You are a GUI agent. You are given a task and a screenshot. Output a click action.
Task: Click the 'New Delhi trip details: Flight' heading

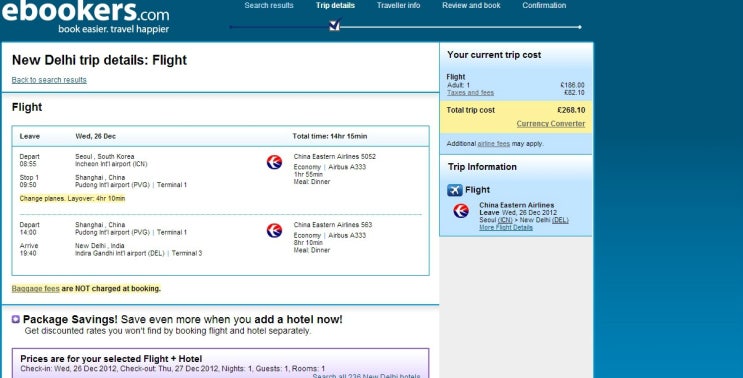tap(100, 60)
